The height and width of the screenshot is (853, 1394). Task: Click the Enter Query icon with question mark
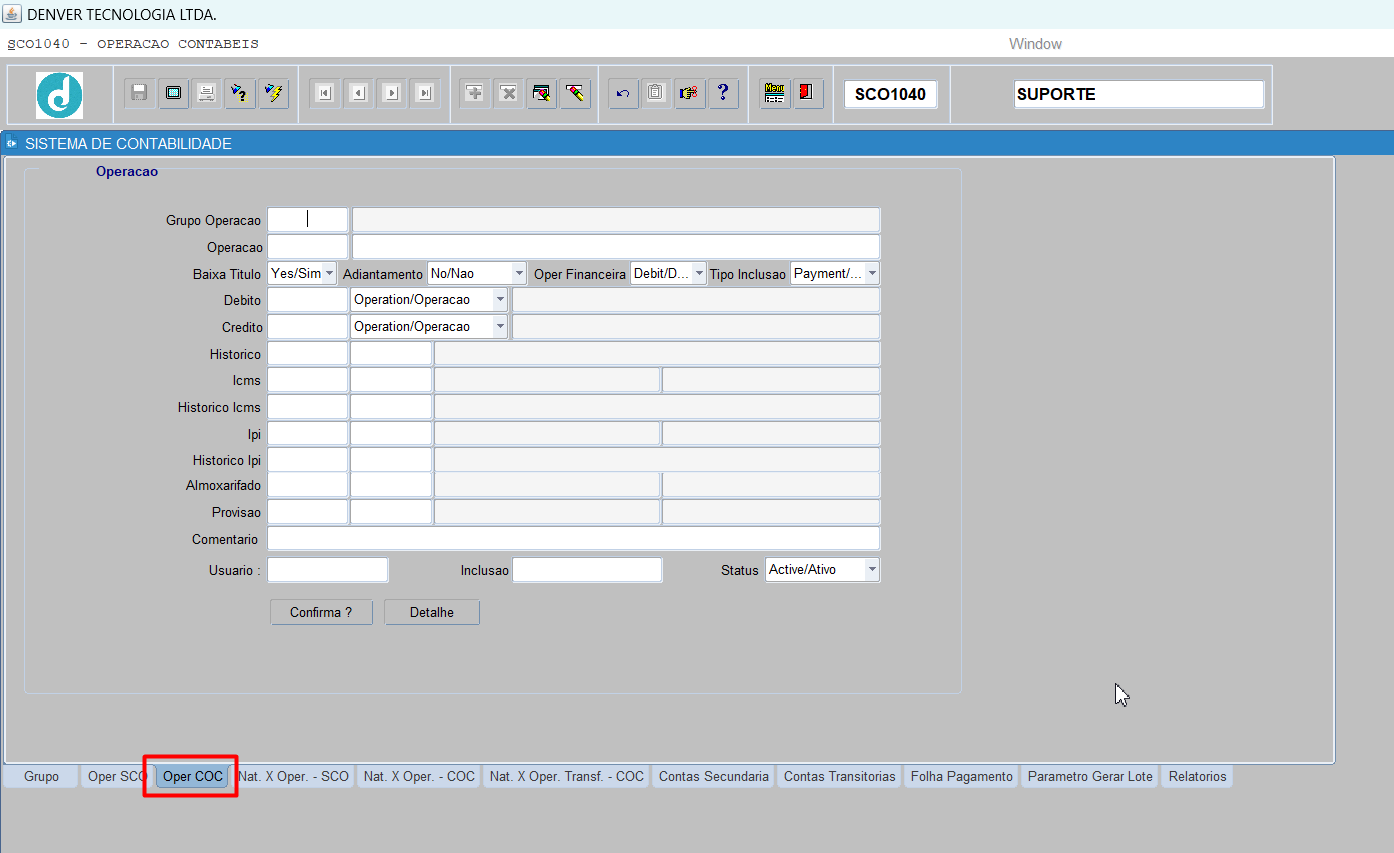click(x=239, y=93)
